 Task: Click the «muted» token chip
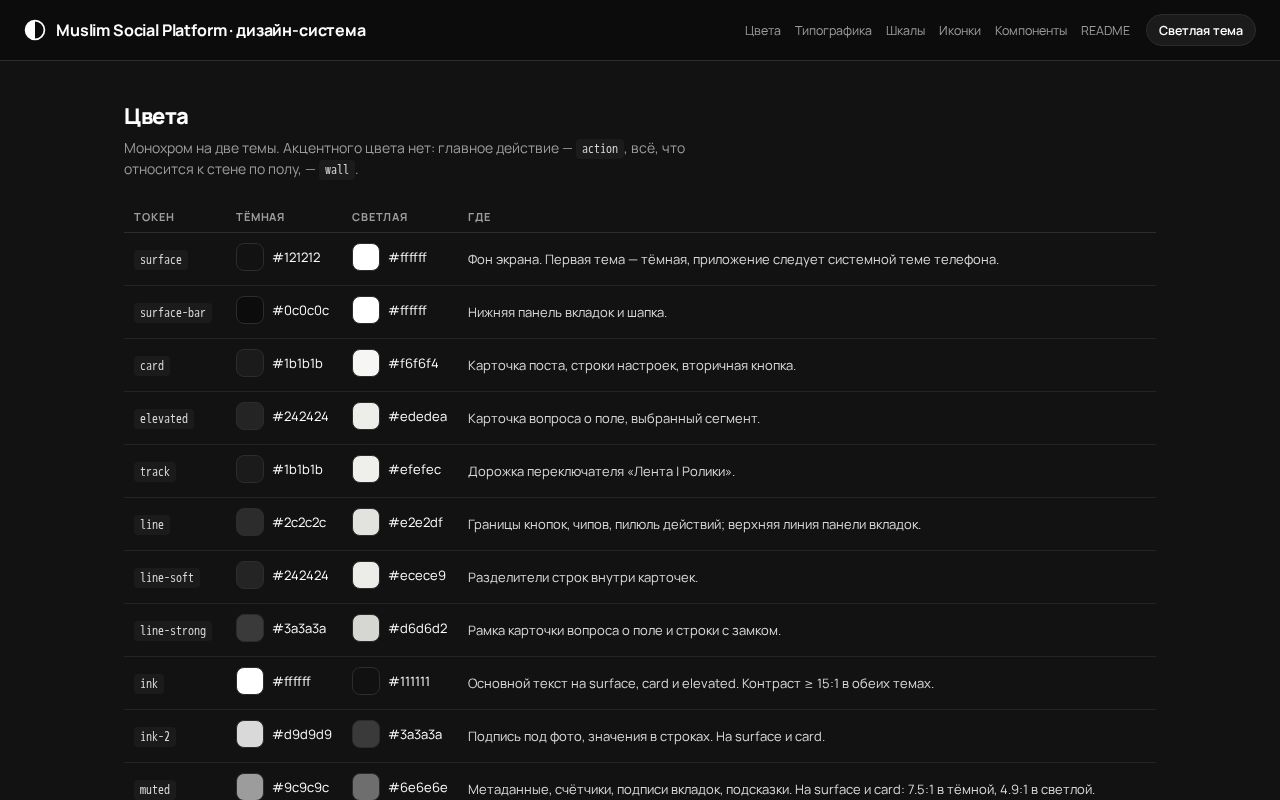click(x=155, y=790)
